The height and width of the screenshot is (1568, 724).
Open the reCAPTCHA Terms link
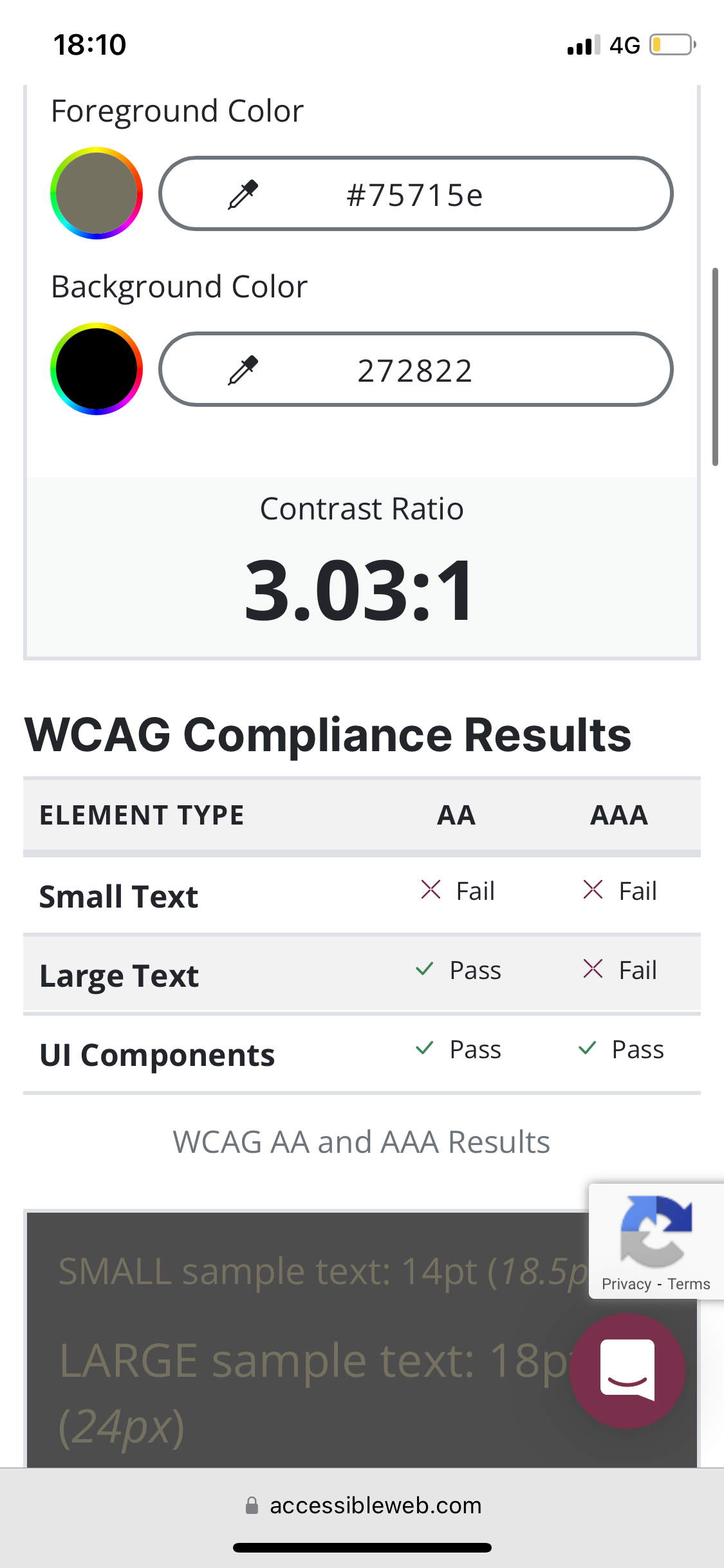pyautogui.click(x=689, y=1284)
